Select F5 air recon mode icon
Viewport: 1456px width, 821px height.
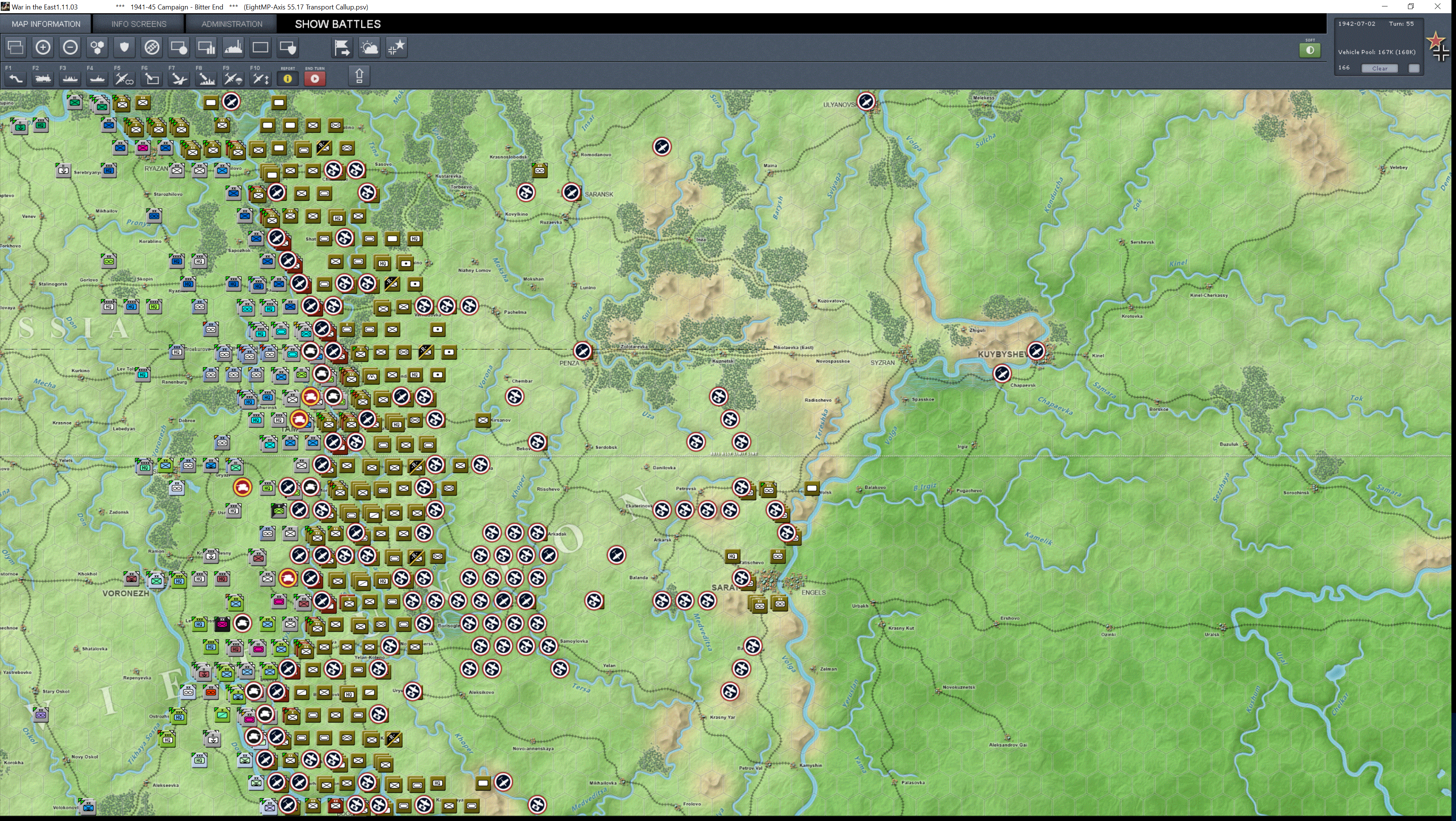pyautogui.click(x=124, y=79)
